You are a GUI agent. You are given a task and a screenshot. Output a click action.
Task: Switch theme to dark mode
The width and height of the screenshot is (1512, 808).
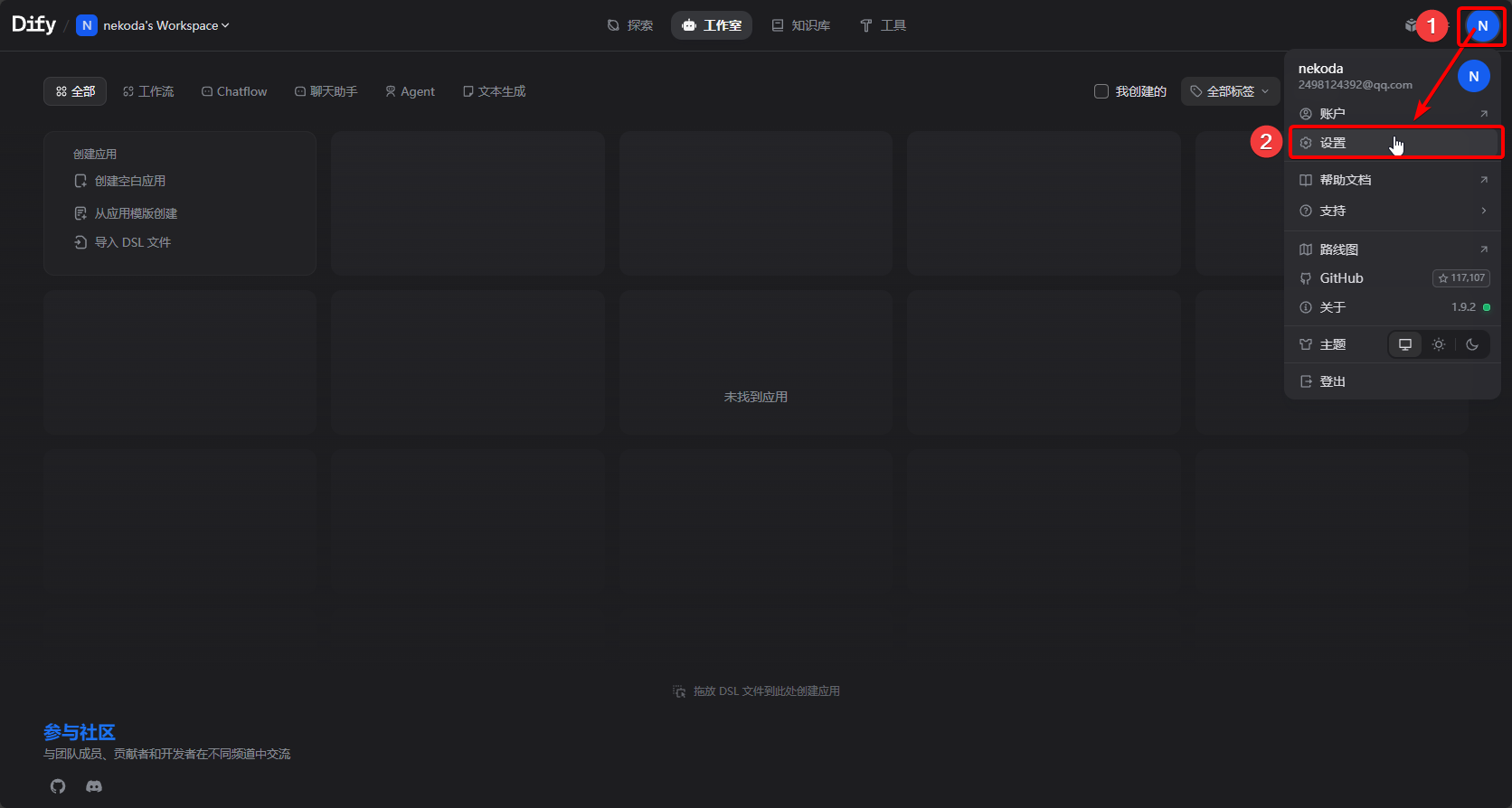coord(1472,344)
